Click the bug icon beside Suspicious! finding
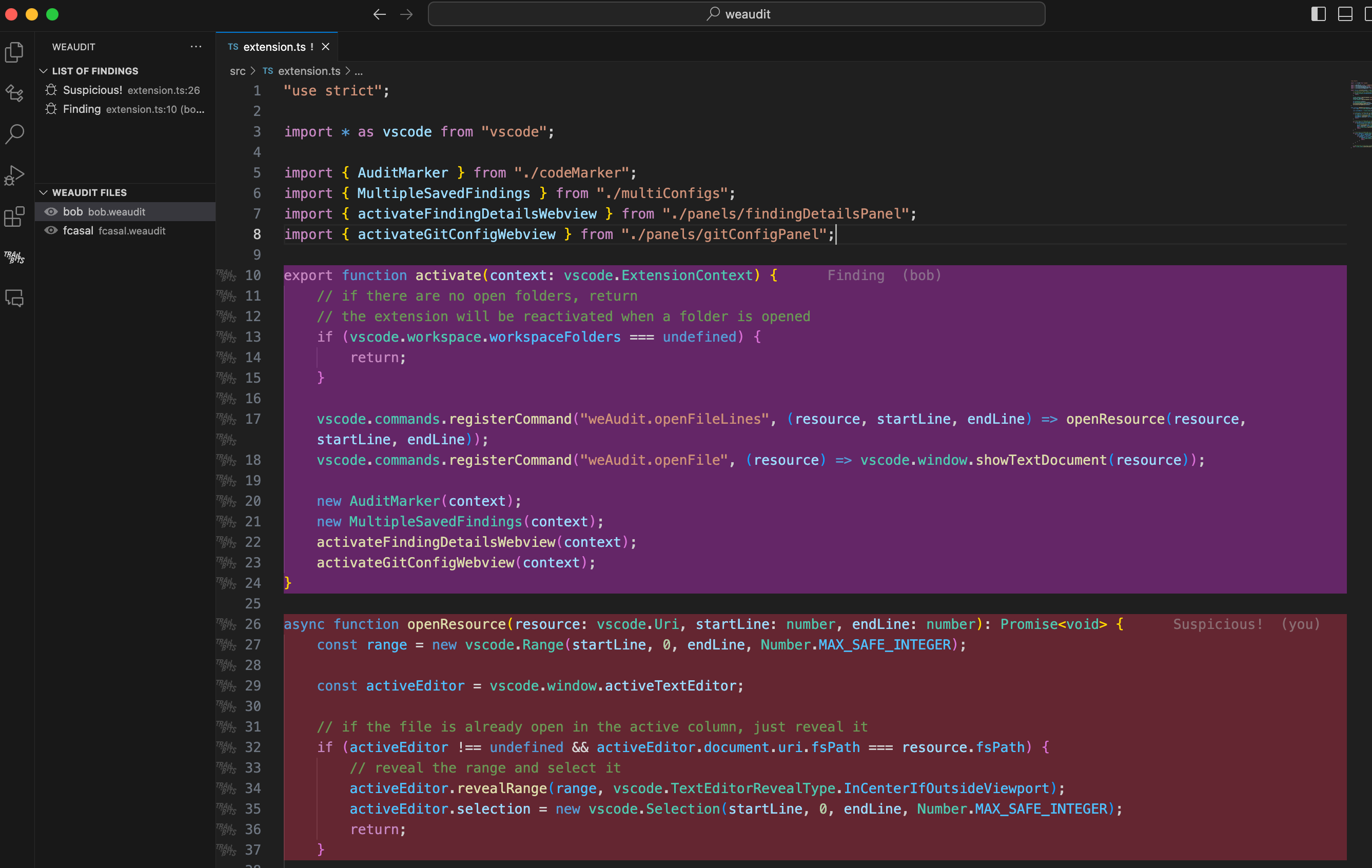Image resolution: width=1372 pixels, height=868 pixels. (x=51, y=90)
